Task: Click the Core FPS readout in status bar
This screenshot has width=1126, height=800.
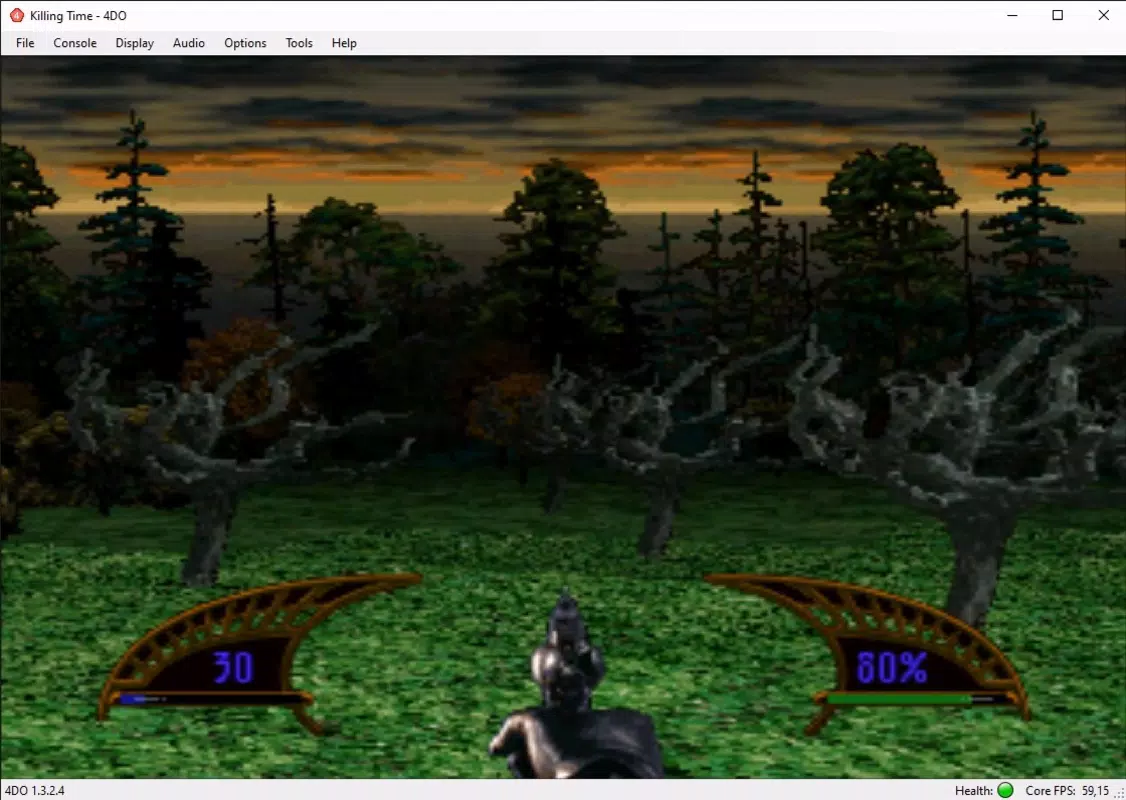Action: (1067, 790)
